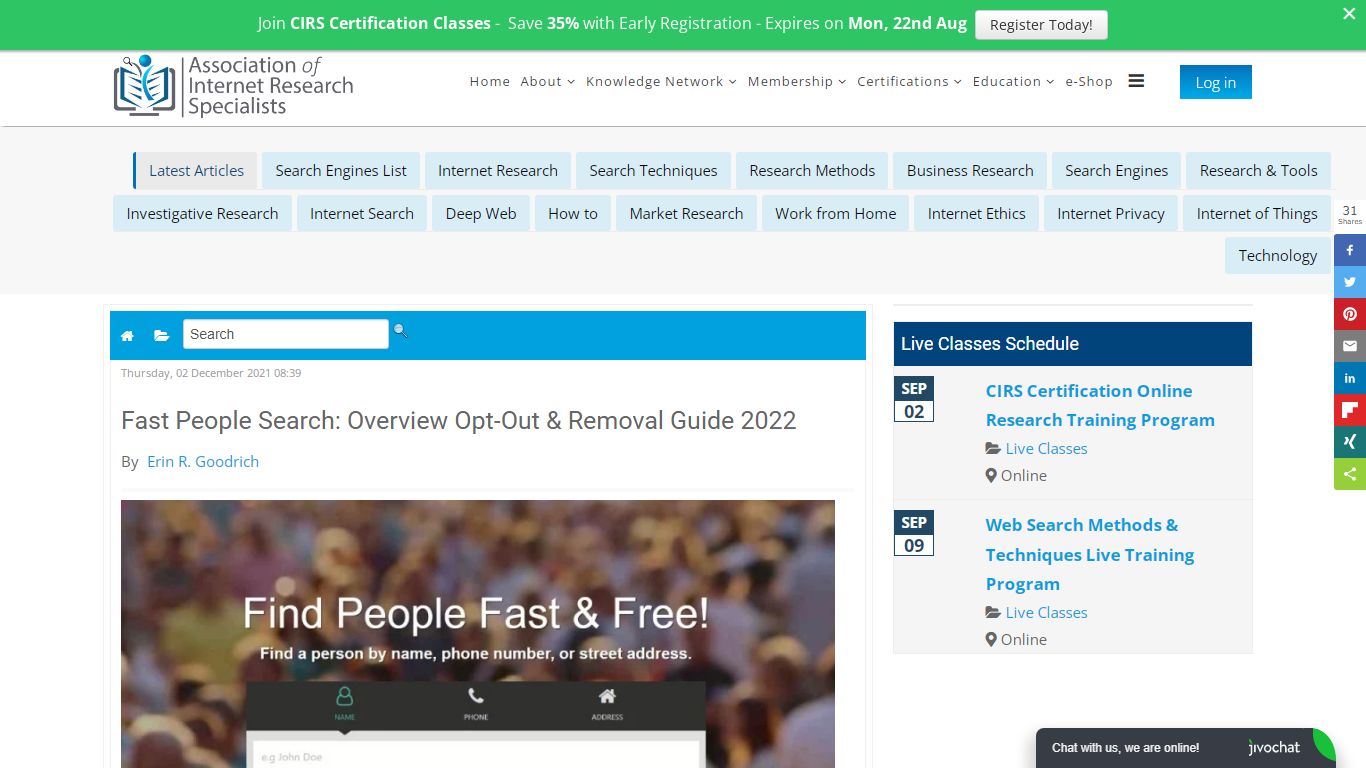The image size is (1366, 768).
Task: Open the Internet of Things category
Action: click(x=1257, y=213)
